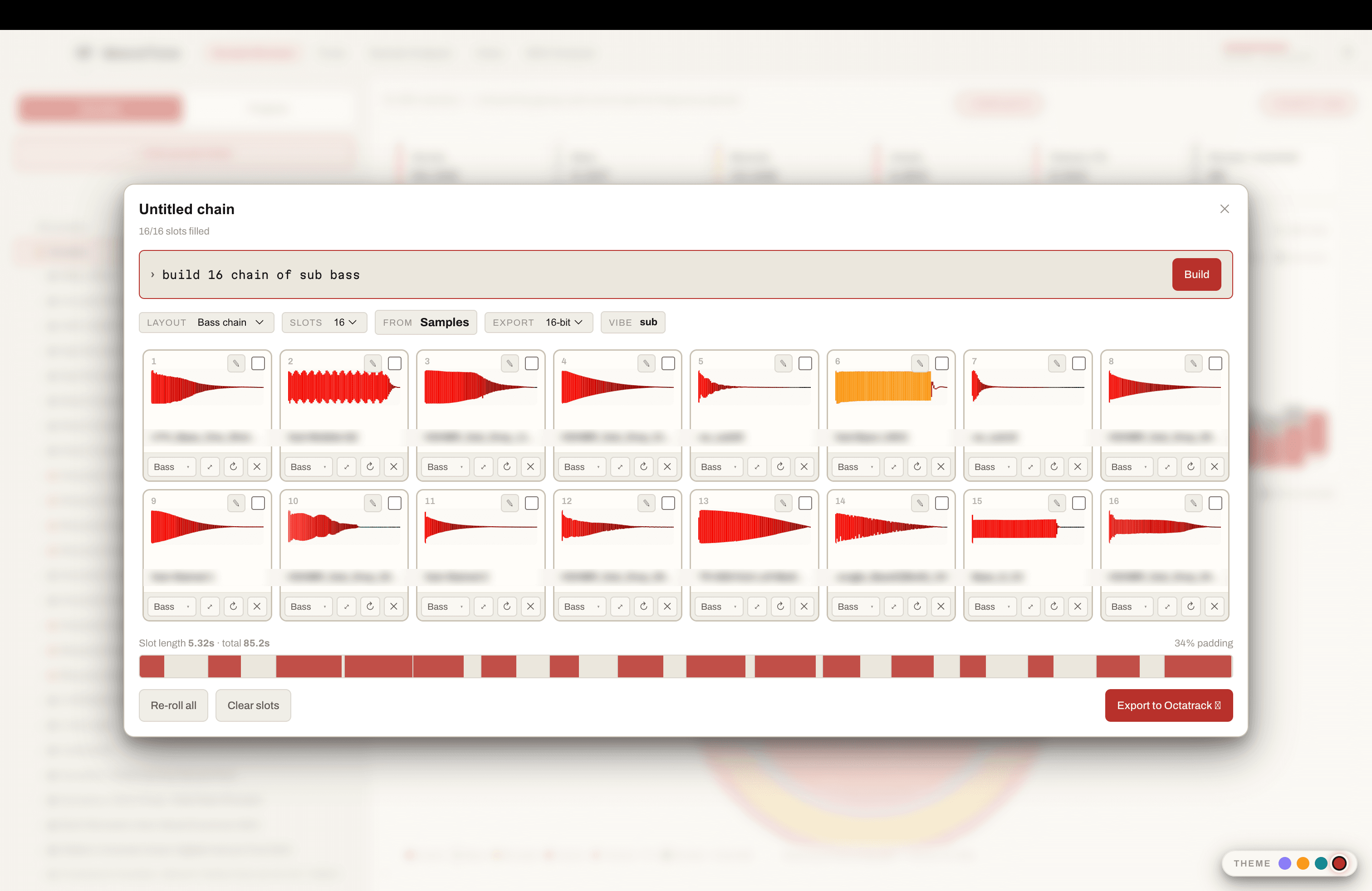Click the orange waveform in slot 6
This screenshot has width=1372, height=891.
point(891,386)
